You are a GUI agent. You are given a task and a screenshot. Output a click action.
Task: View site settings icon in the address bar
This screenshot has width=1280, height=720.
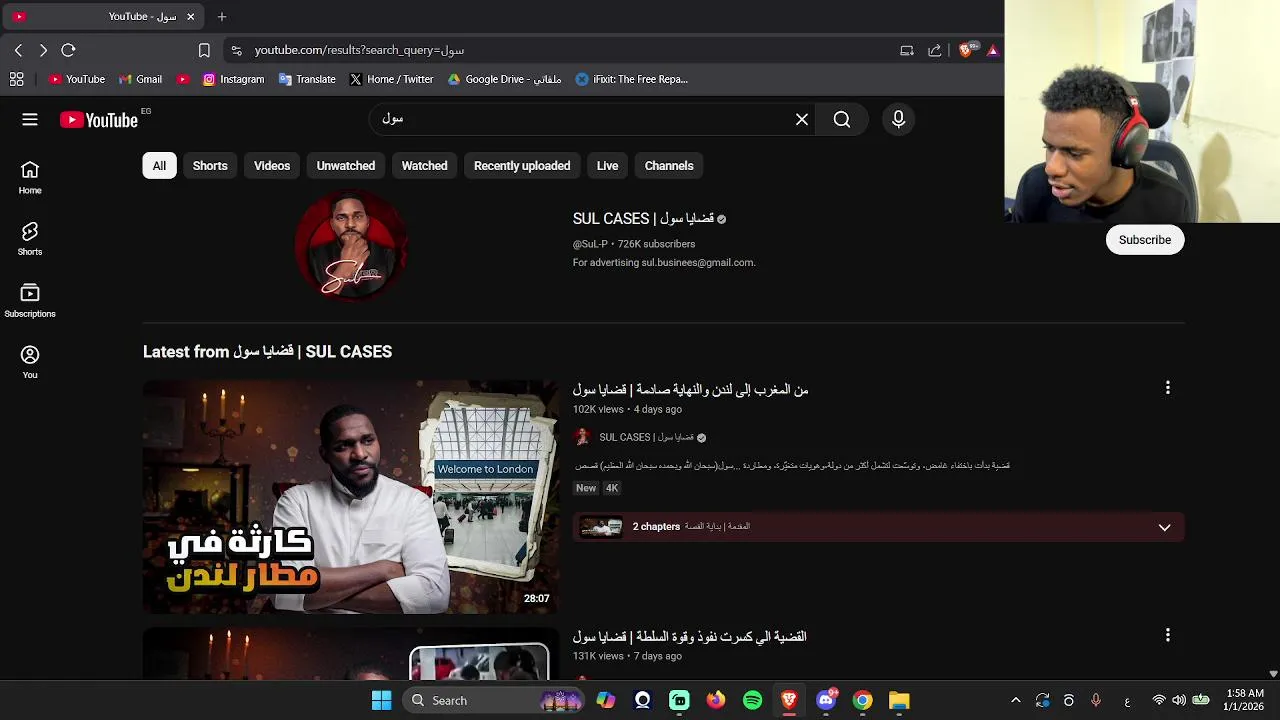click(236, 50)
